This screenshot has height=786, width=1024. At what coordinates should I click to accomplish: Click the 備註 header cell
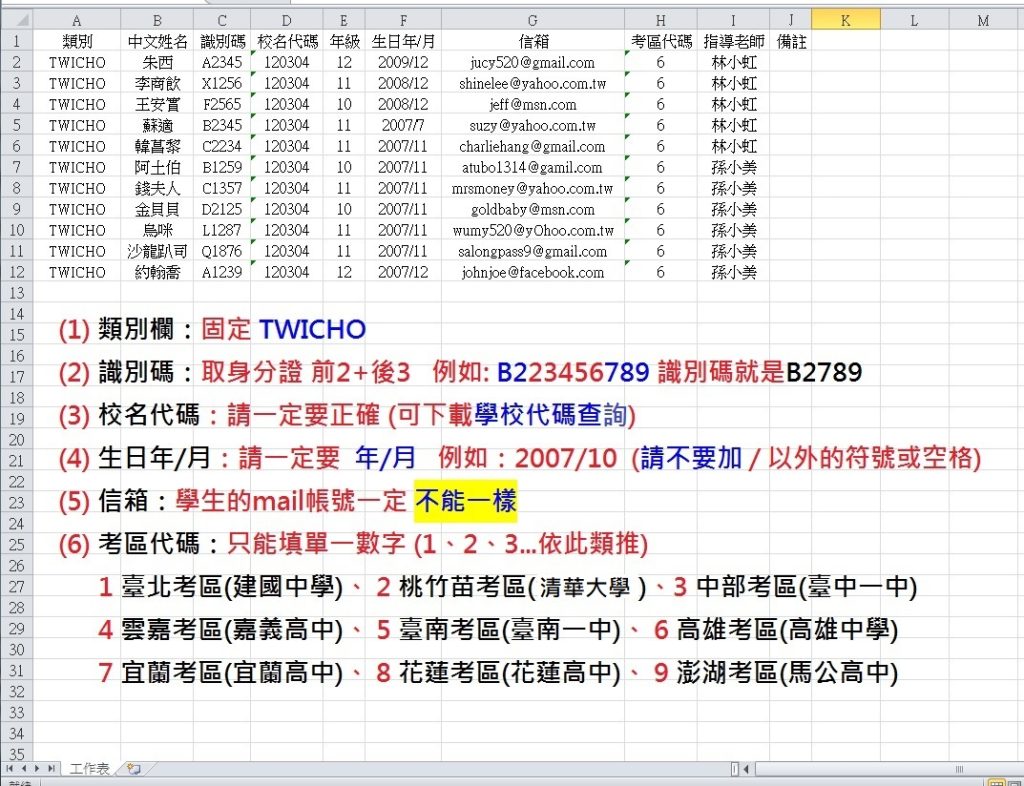[790, 41]
